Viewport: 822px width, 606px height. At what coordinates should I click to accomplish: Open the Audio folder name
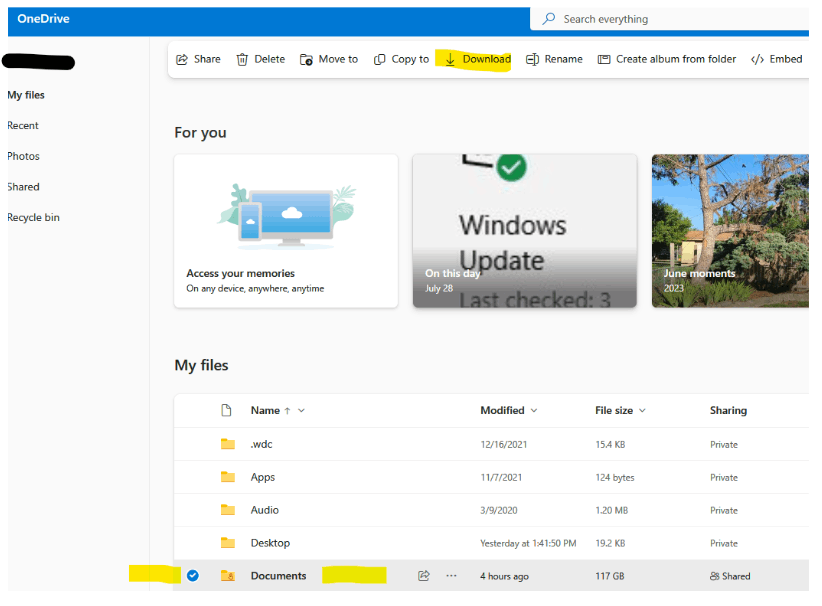click(265, 510)
